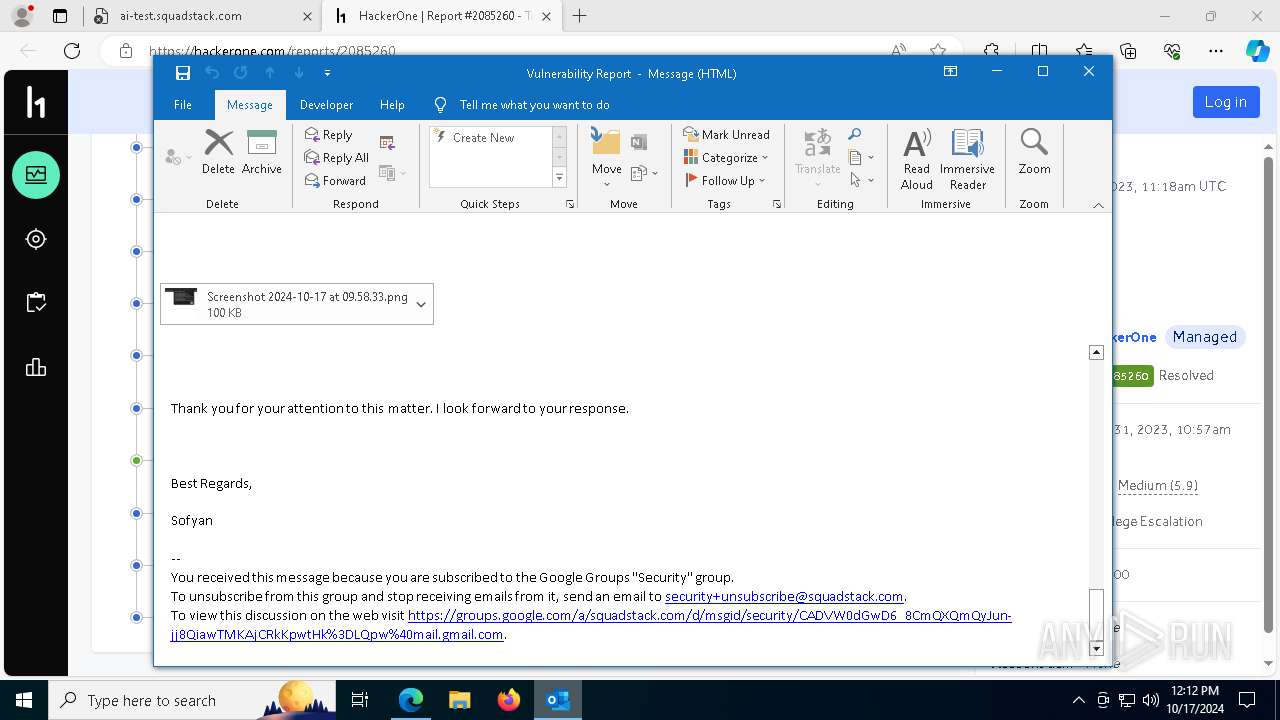Image resolution: width=1280 pixels, height=720 pixels.
Task: Collapse the ribbon with the chevron
Action: [x=1098, y=204]
